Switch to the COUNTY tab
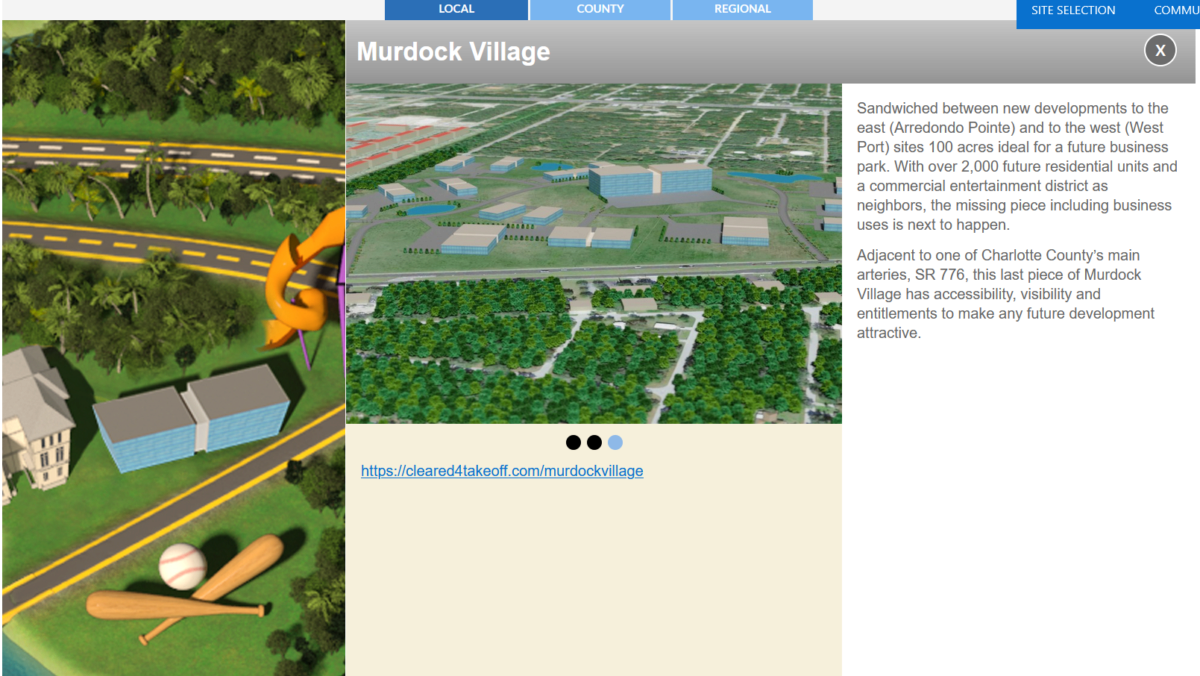The image size is (1200, 676). point(600,9)
